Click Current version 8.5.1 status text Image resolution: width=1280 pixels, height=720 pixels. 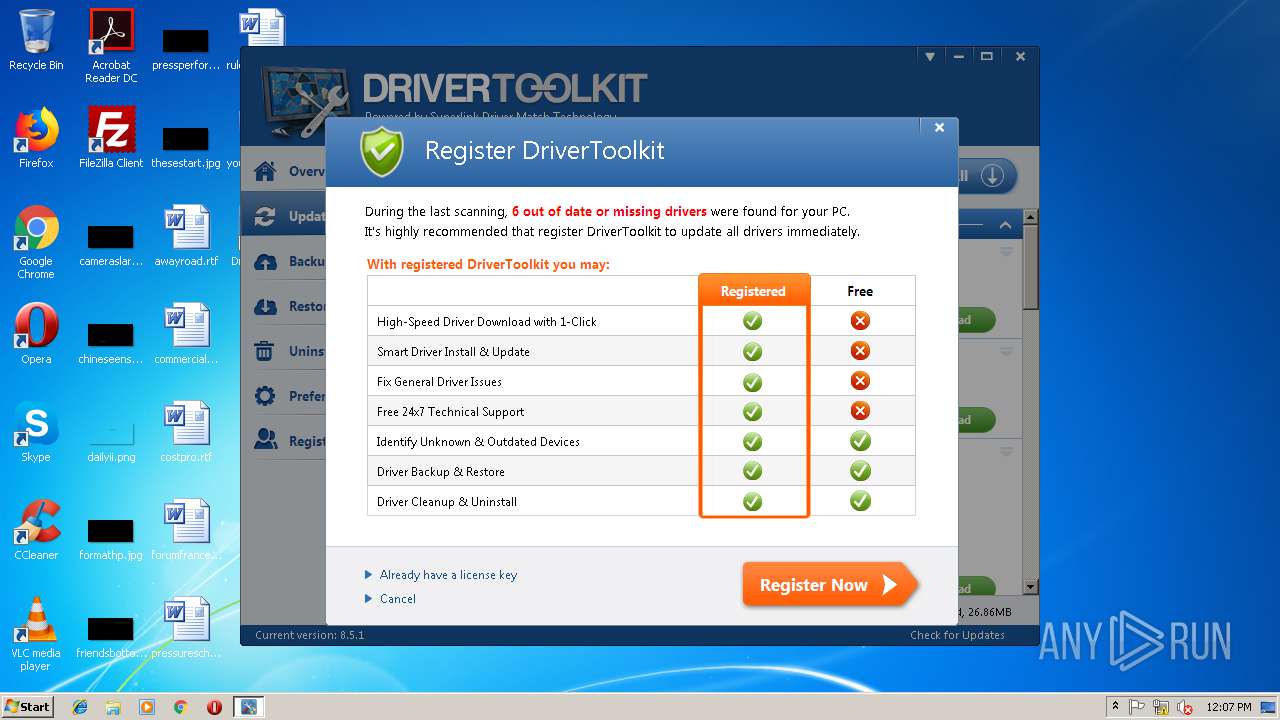[x=310, y=635]
